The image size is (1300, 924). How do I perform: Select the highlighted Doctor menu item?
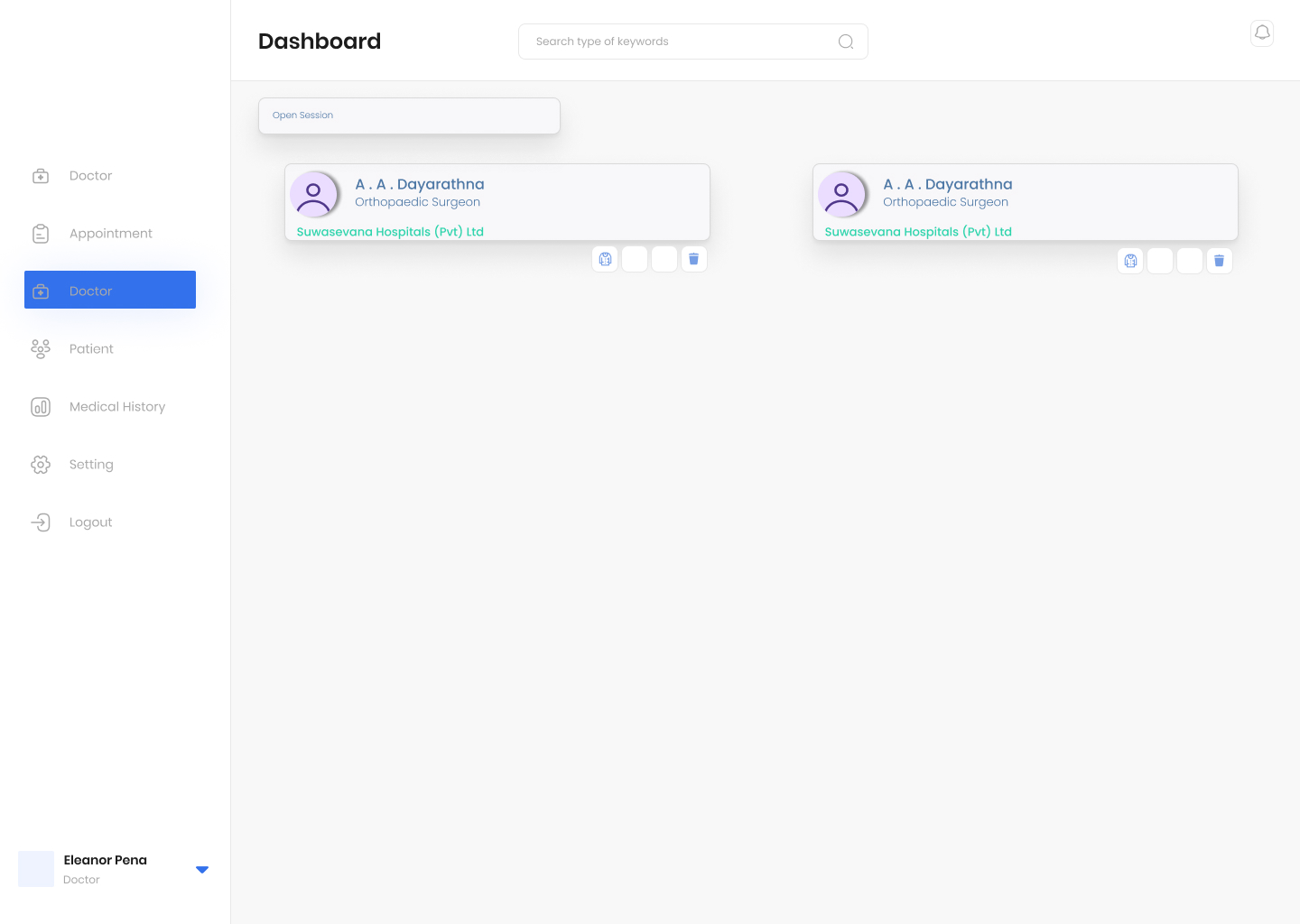[110, 291]
